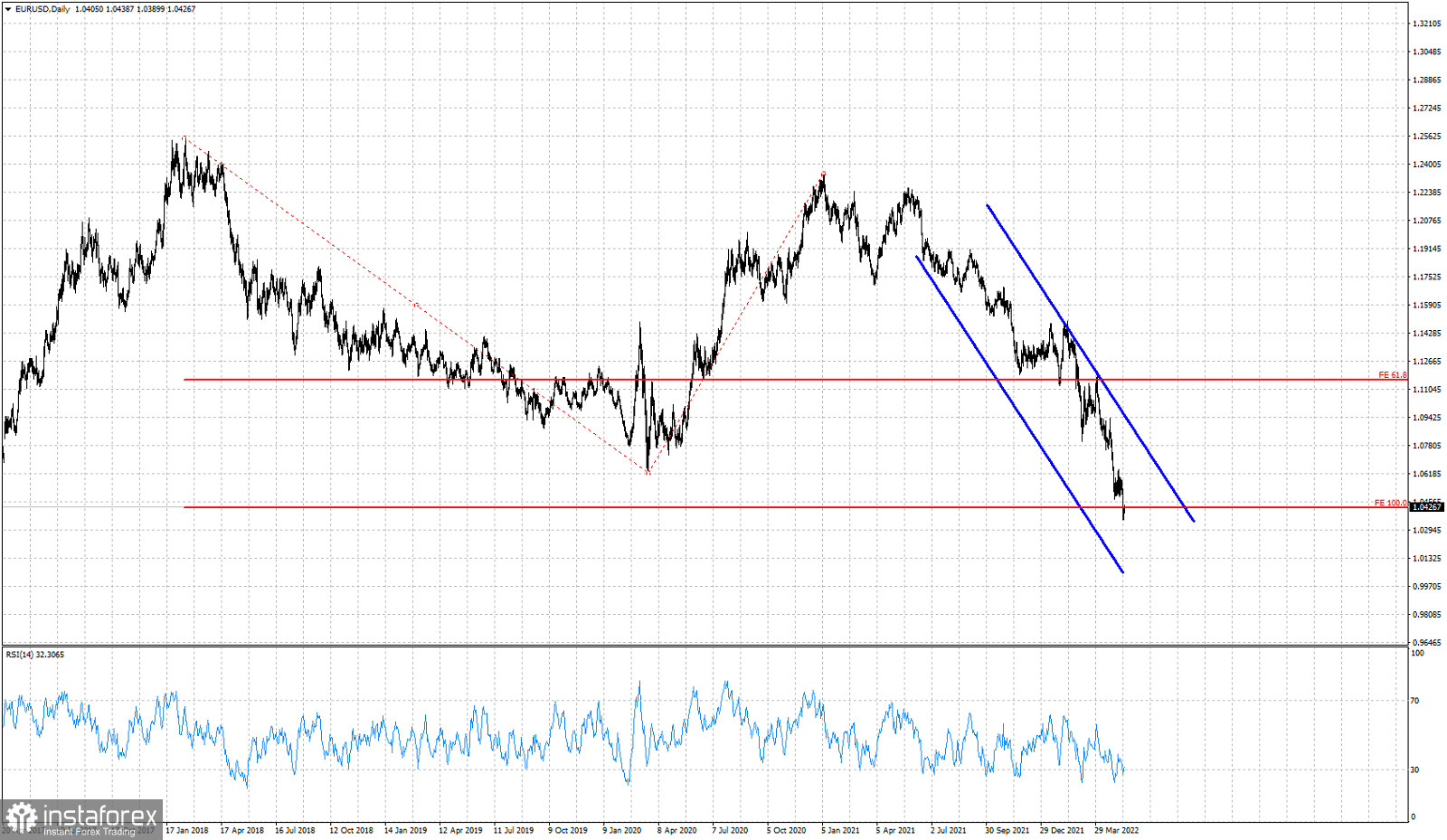Click the FE 61.8 Fibonacci expansion label

click(1392, 374)
